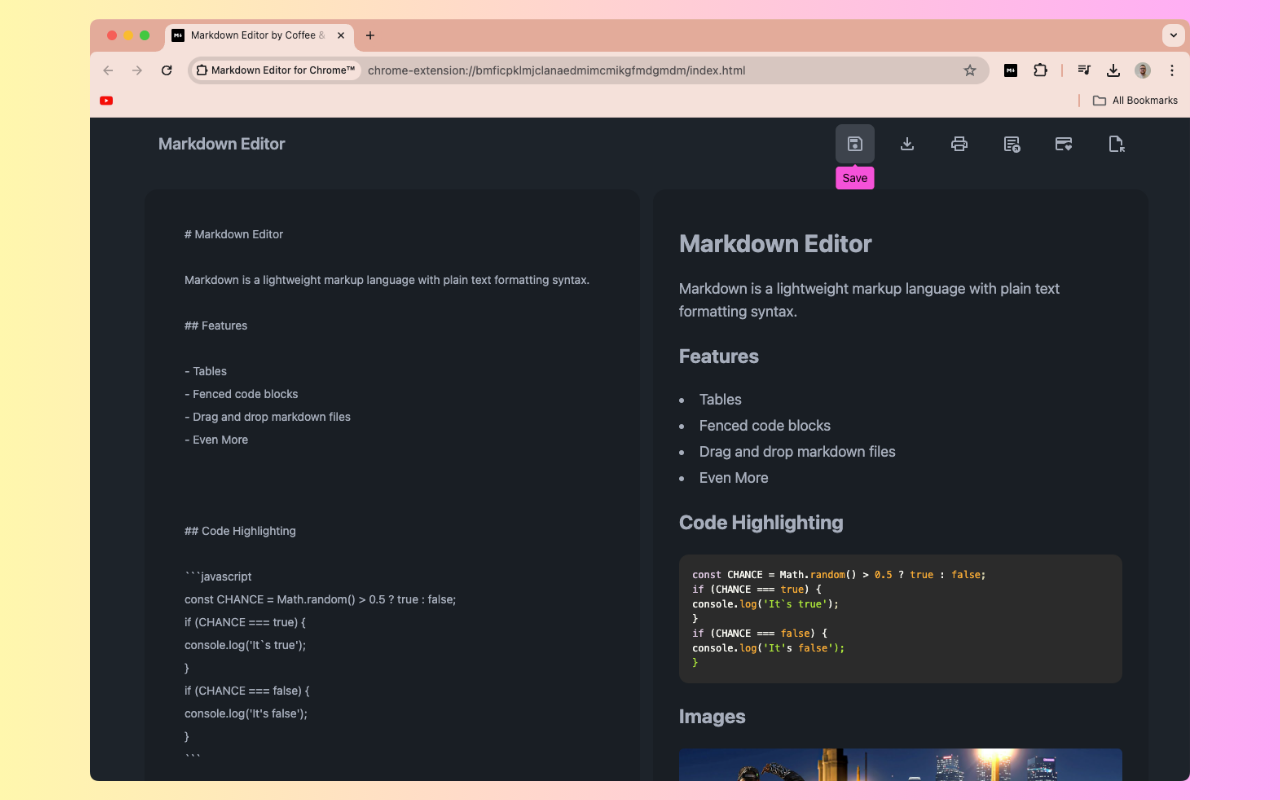
Task: Open Chrome downloads from the browser toolbar
Action: click(x=1113, y=70)
